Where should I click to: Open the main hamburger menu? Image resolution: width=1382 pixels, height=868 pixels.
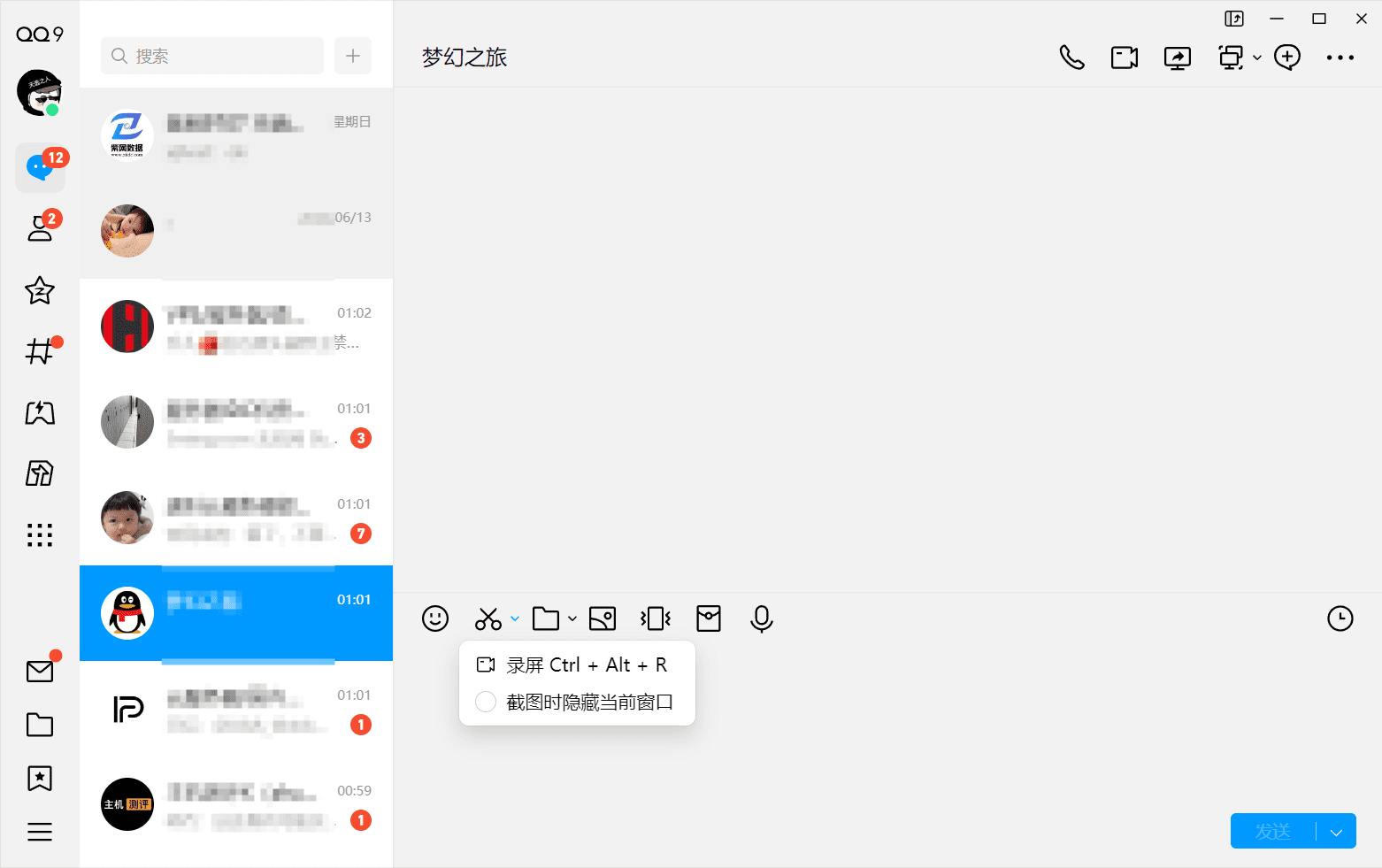[40, 832]
